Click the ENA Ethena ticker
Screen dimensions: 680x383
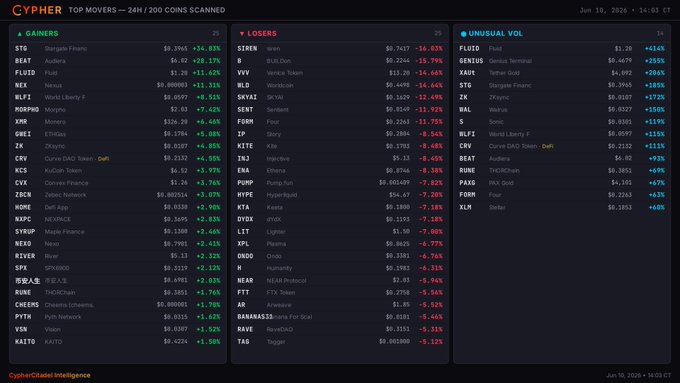point(243,170)
